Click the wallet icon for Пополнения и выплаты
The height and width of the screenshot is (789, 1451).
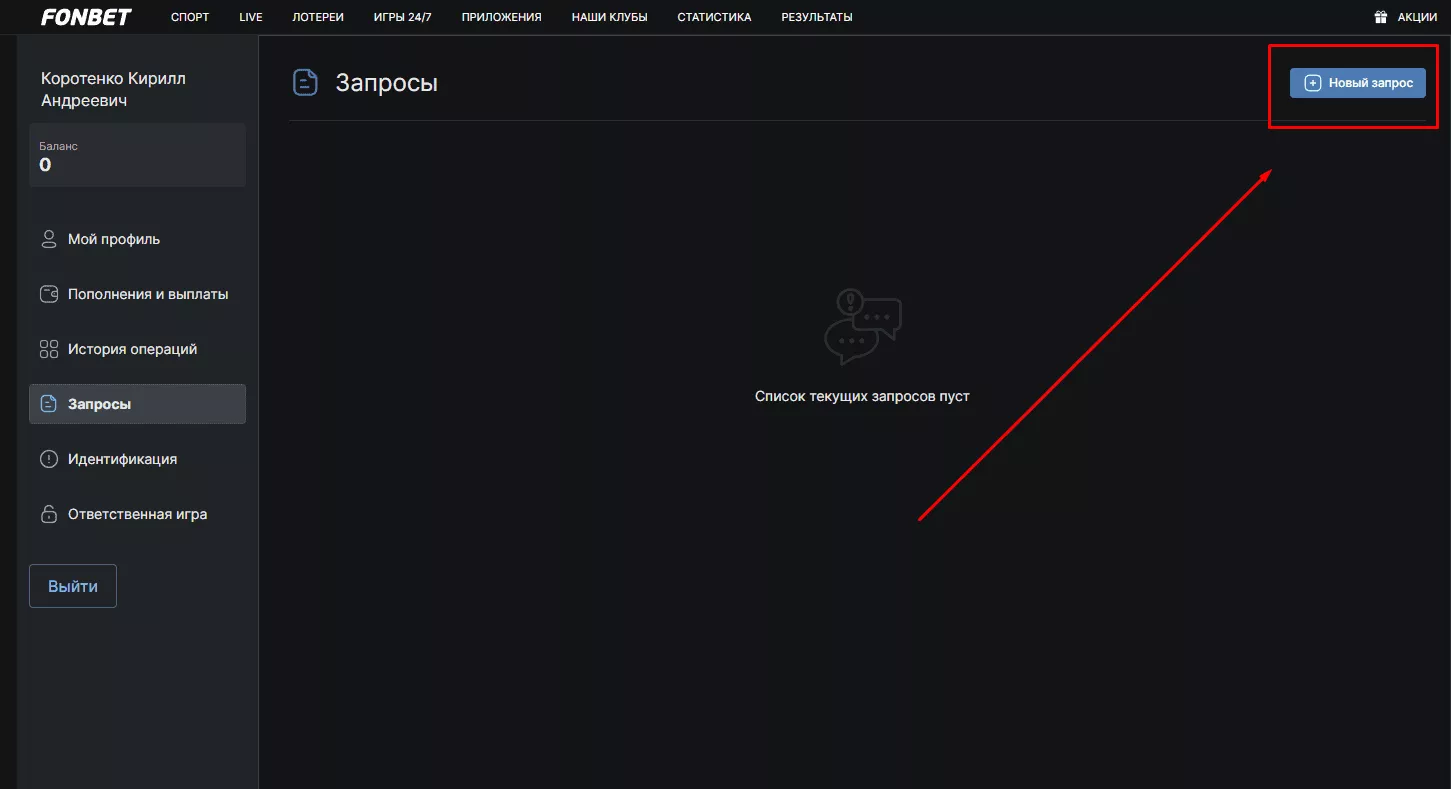pos(48,294)
